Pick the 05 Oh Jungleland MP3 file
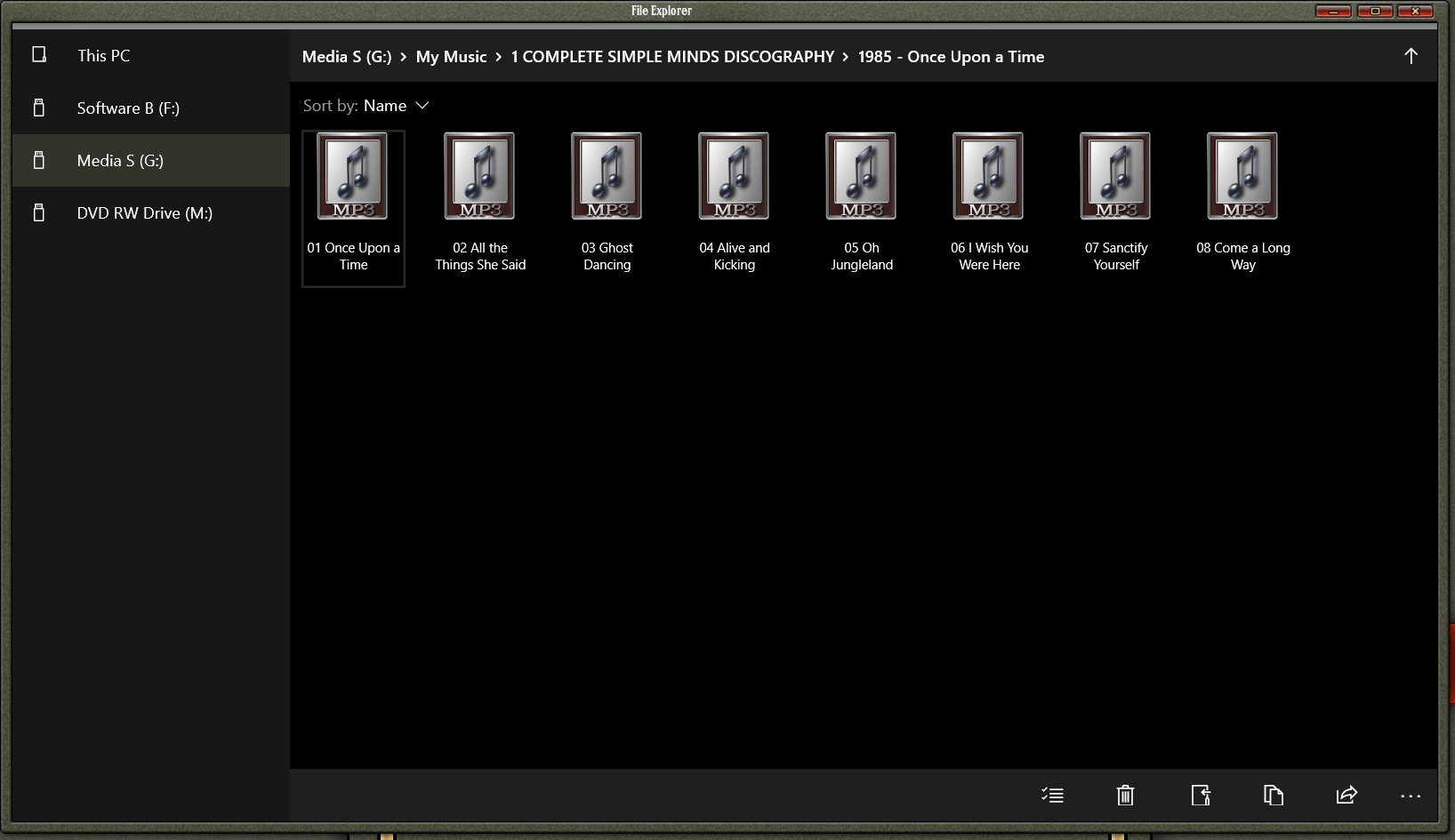Viewport: 1455px width, 840px height. coord(862,208)
